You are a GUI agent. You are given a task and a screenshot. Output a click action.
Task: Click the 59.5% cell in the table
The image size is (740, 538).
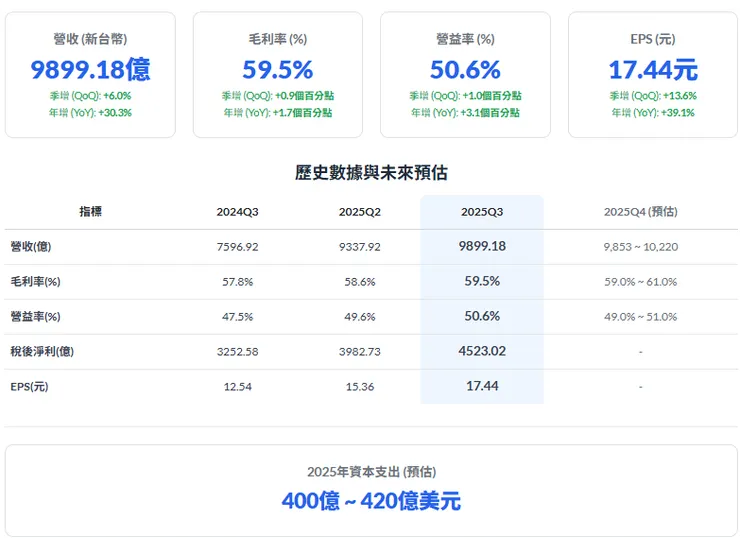(x=482, y=281)
